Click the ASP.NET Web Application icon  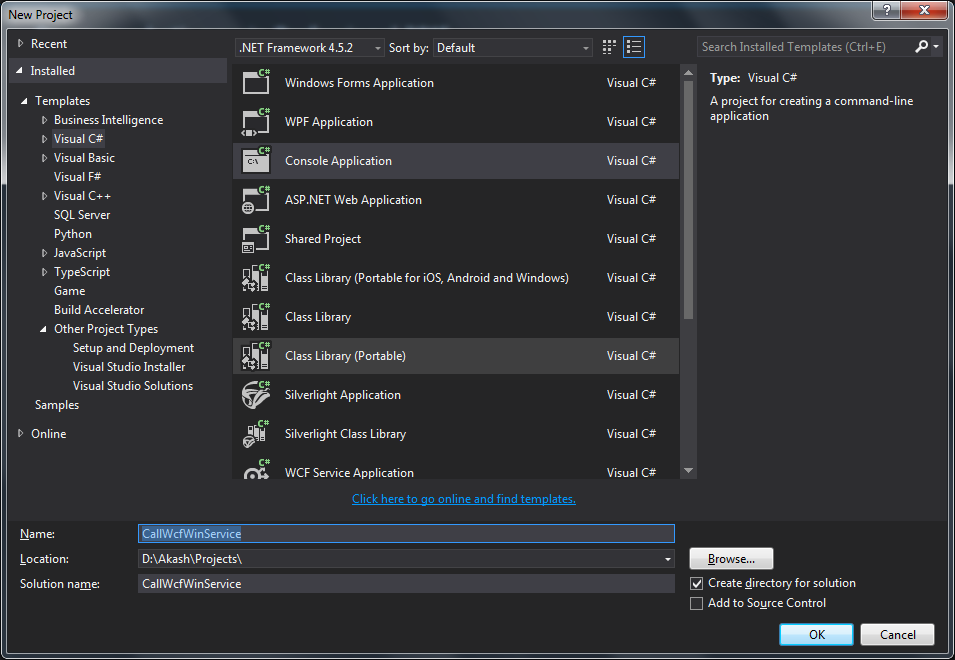(x=256, y=199)
